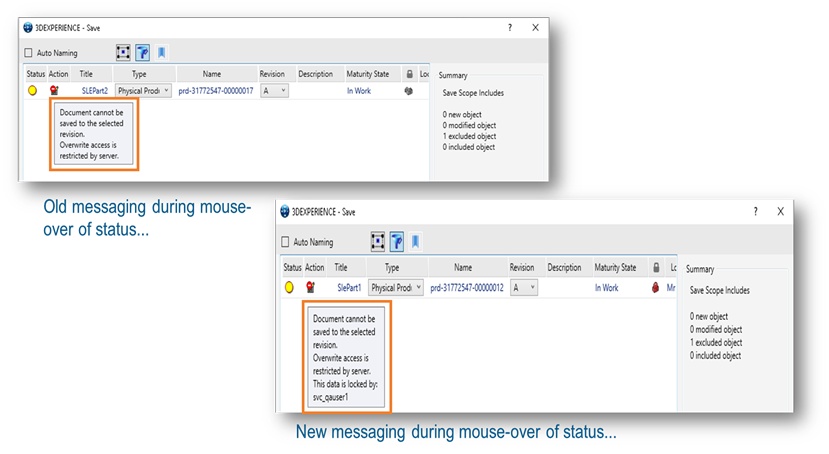829x454 pixels.
Task: Click red action icon in SlePart1 row
Action: point(310,287)
